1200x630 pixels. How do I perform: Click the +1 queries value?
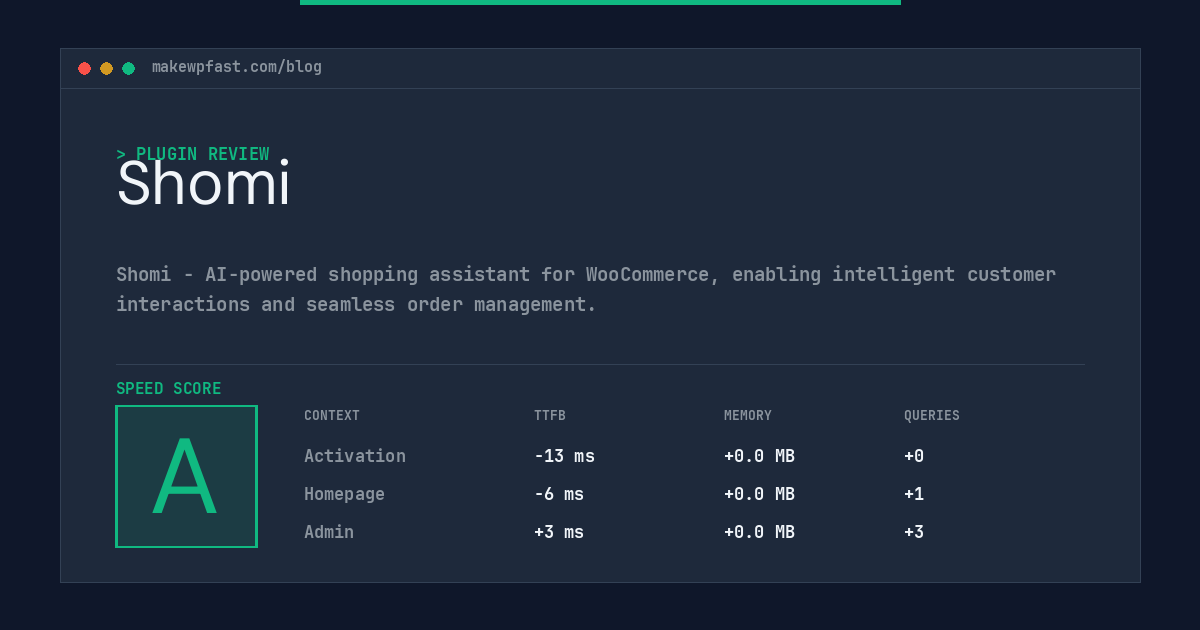(914, 494)
